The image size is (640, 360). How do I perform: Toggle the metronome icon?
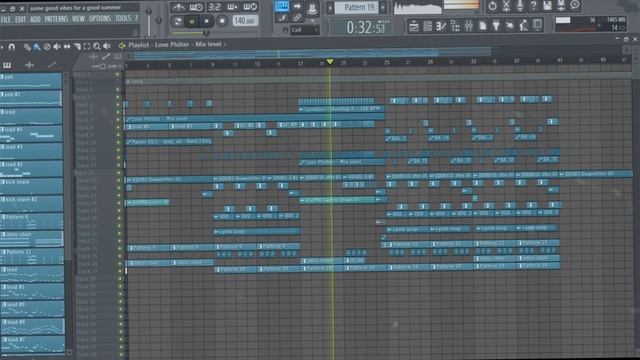click(178, 7)
